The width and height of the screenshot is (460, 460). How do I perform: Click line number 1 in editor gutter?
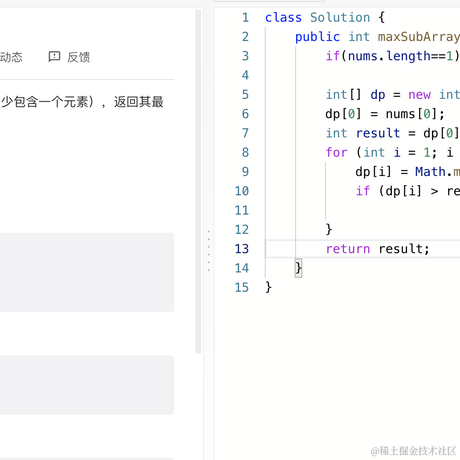pos(245,17)
